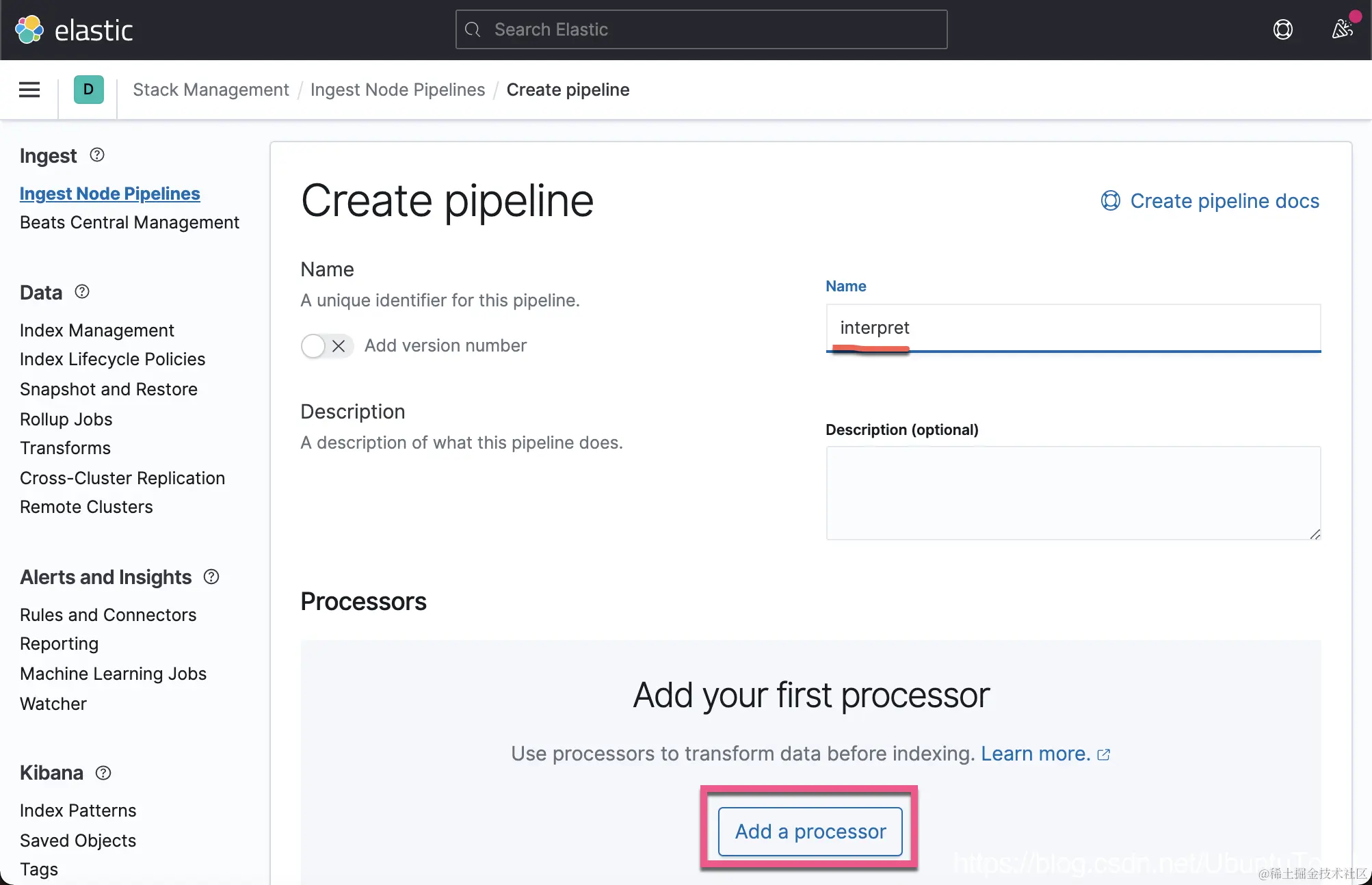Open the Learn more link
The image size is (1372, 885).
tap(1035, 754)
